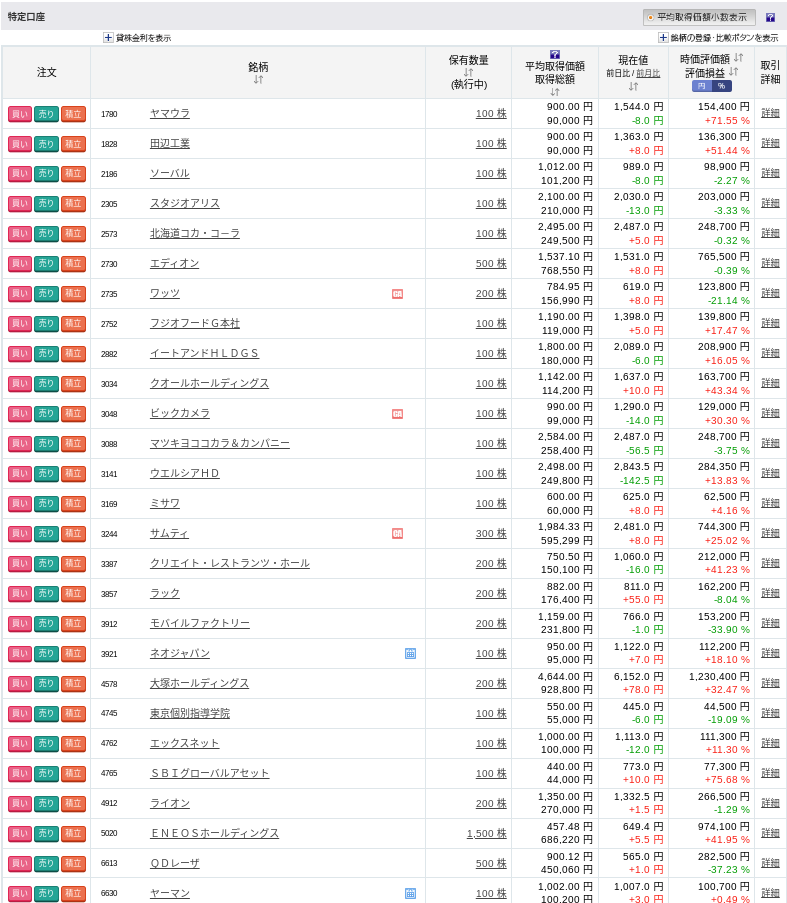Click 1,230,400 円 valuation for 大塚ホールディングス

click(720, 677)
